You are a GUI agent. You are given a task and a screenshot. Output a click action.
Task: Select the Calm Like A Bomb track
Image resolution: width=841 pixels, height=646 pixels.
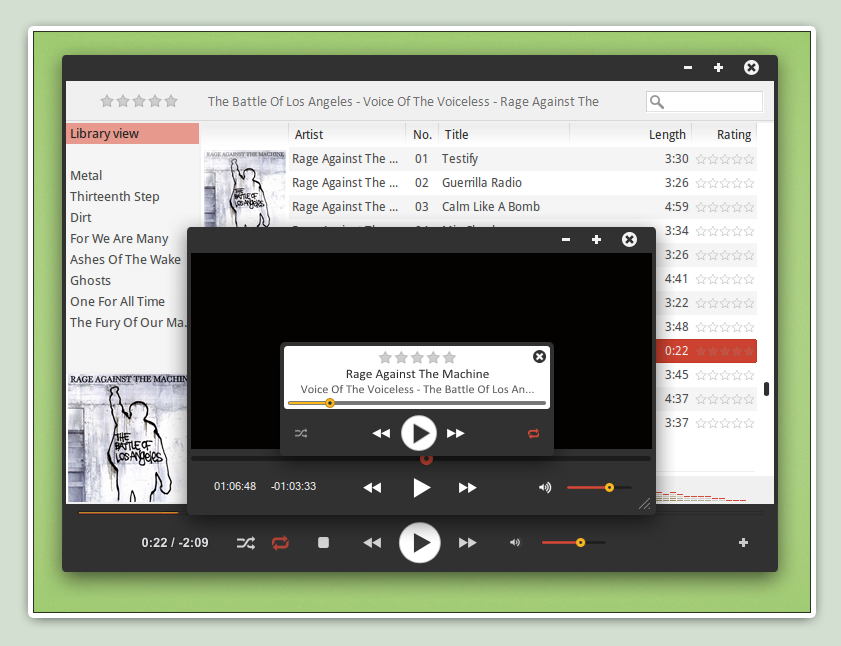click(x=523, y=207)
